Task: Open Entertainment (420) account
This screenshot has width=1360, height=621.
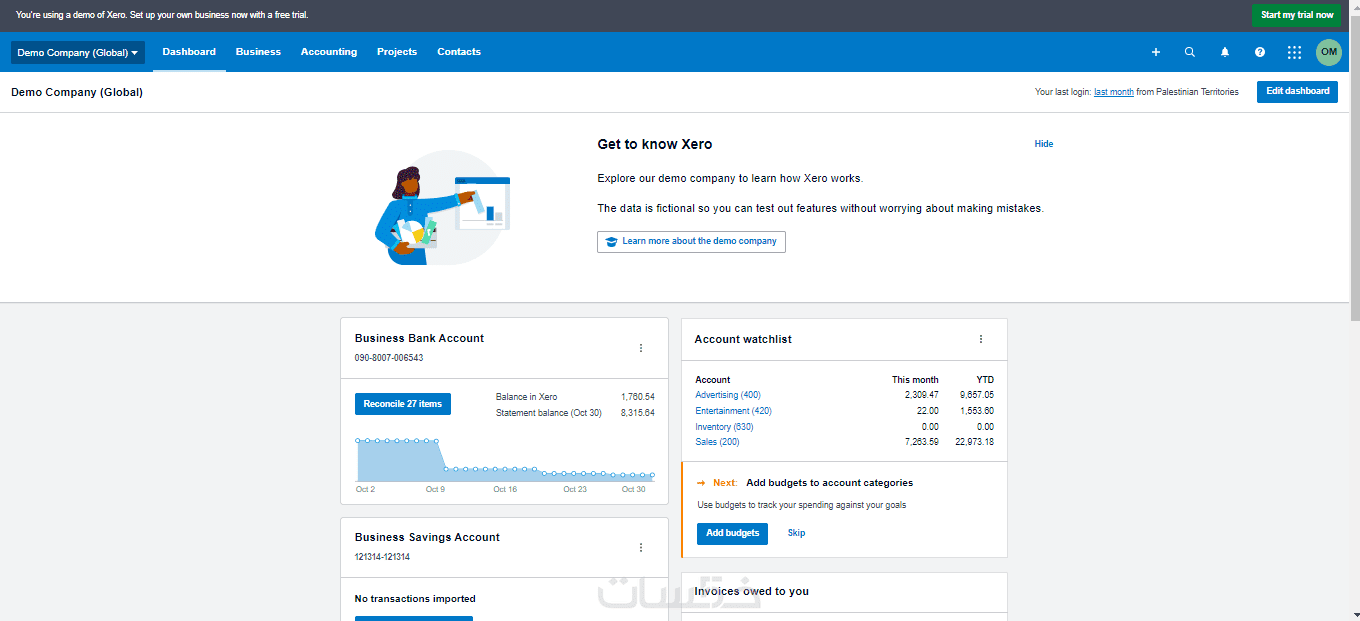Action: 733,411
